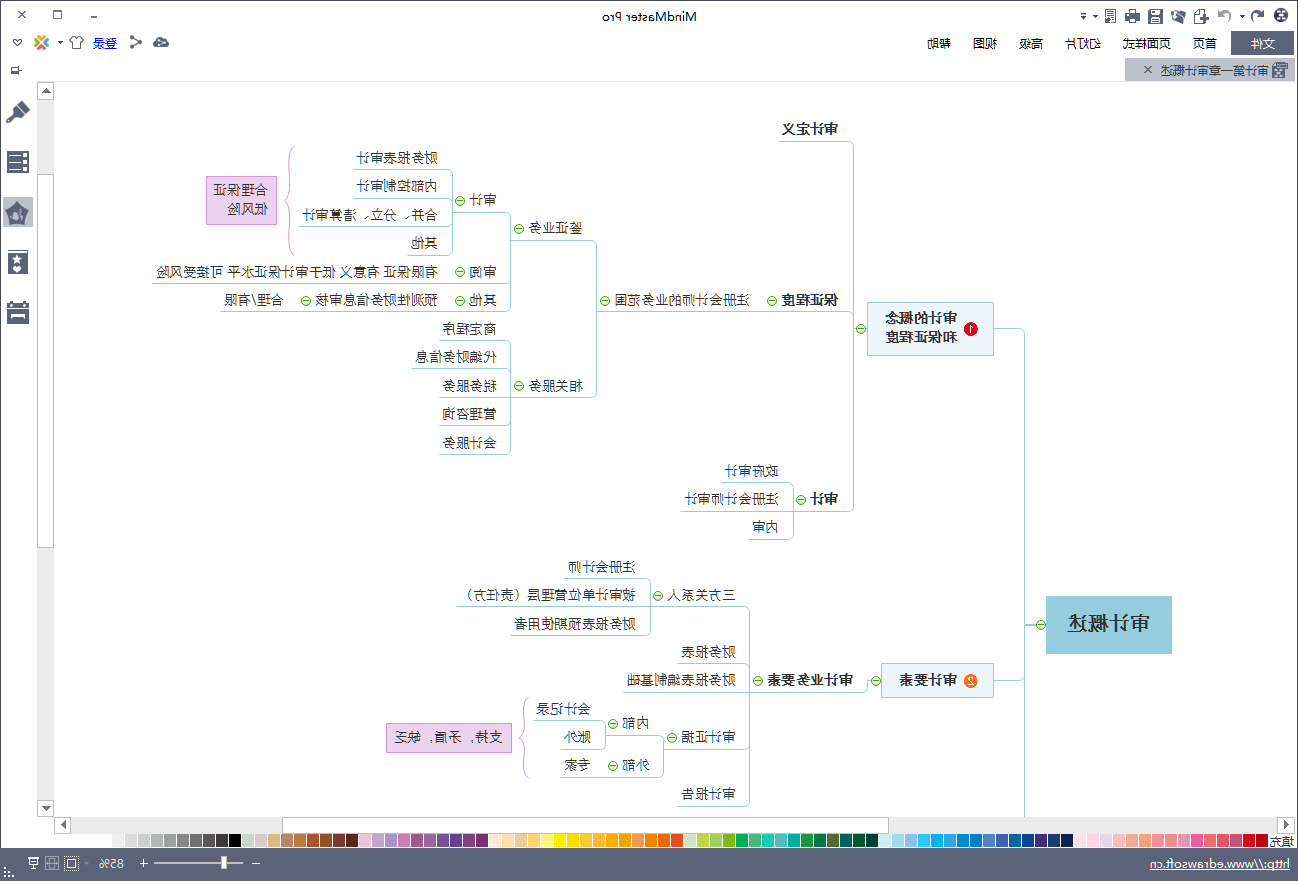Click the orange priority 2 marker on 审计要素

[x=970, y=680]
